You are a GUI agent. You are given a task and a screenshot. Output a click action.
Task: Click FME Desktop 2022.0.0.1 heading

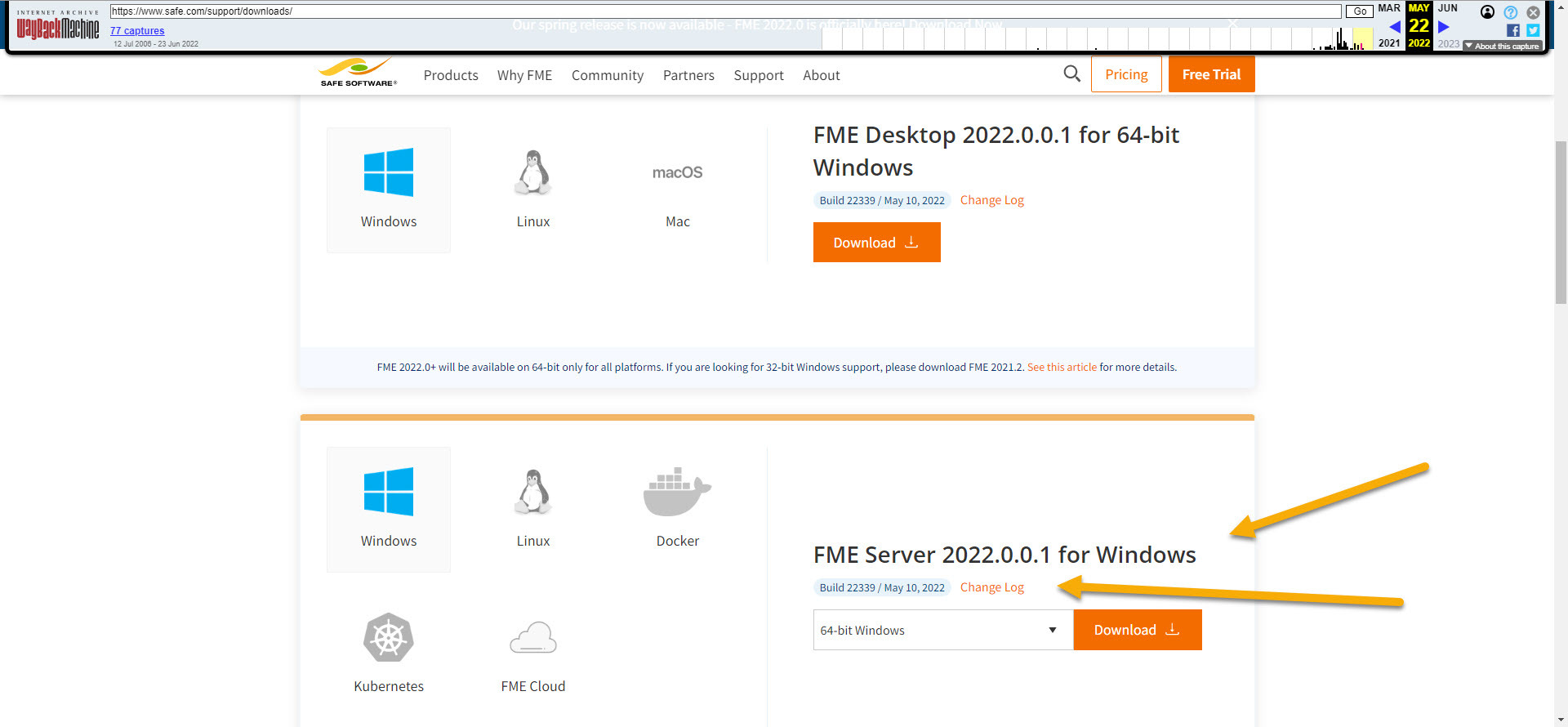(x=996, y=151)
